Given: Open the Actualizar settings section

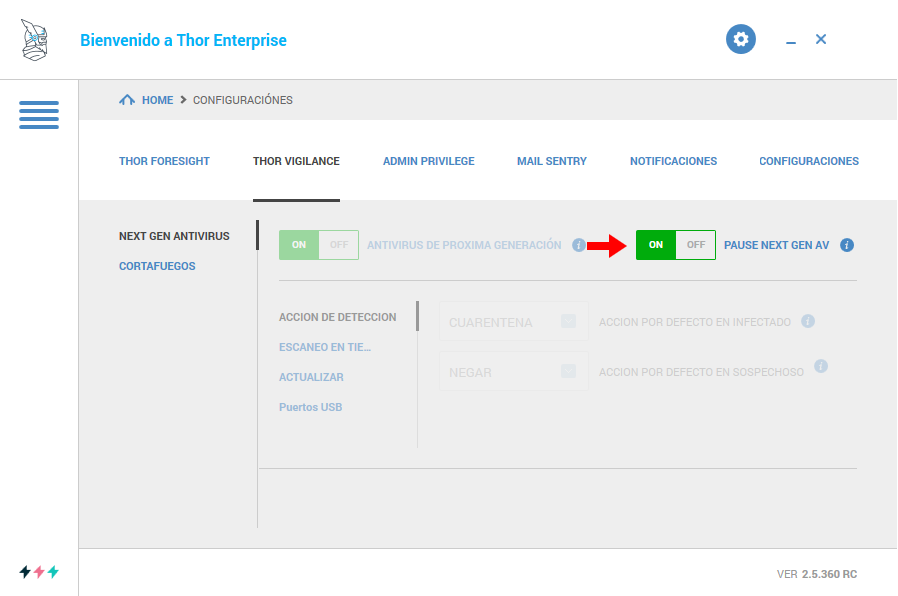Looking at the screenshot, I should [311, 377].
